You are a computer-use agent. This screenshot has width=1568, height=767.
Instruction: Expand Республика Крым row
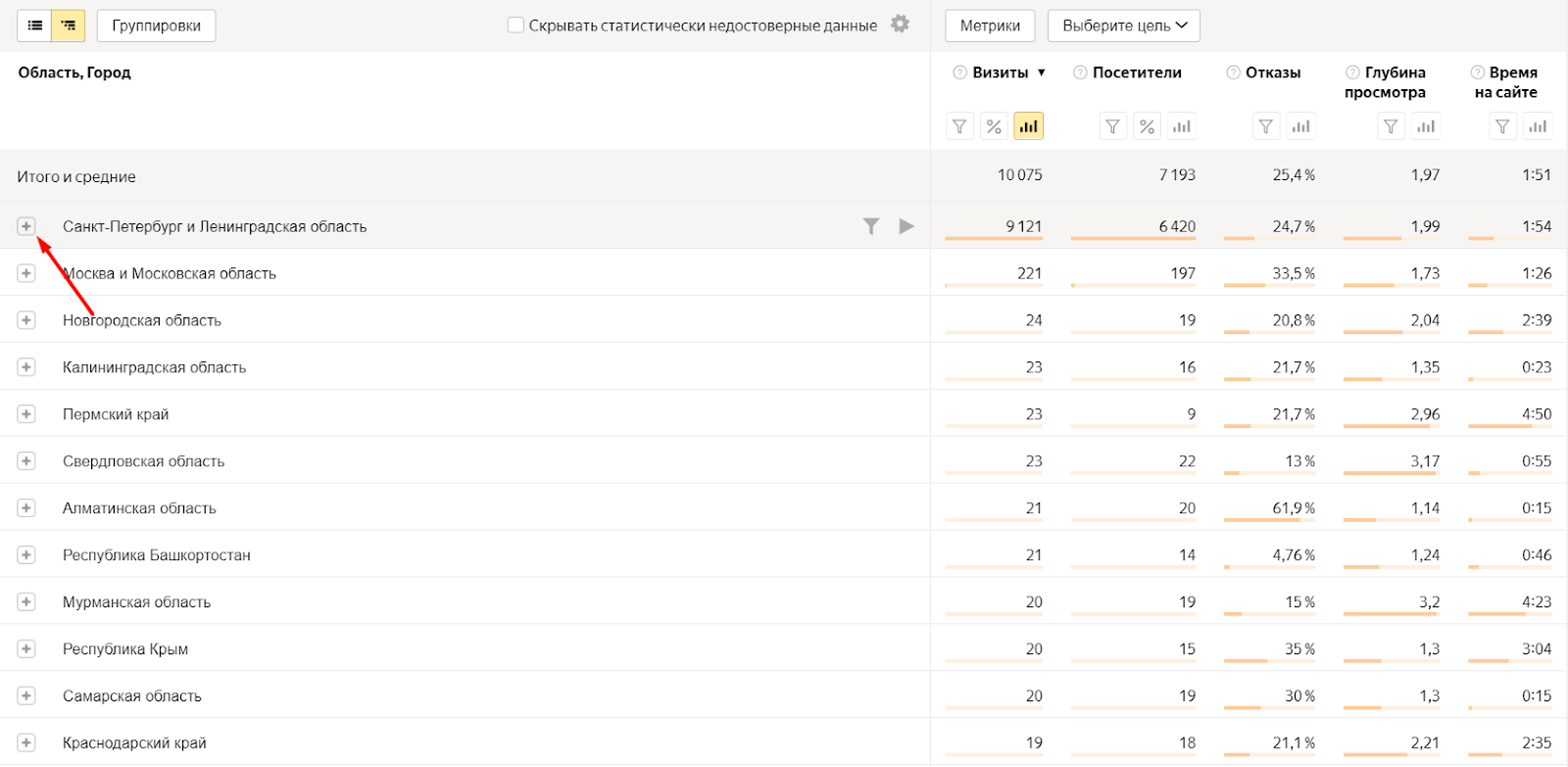[x=26, y=649]
